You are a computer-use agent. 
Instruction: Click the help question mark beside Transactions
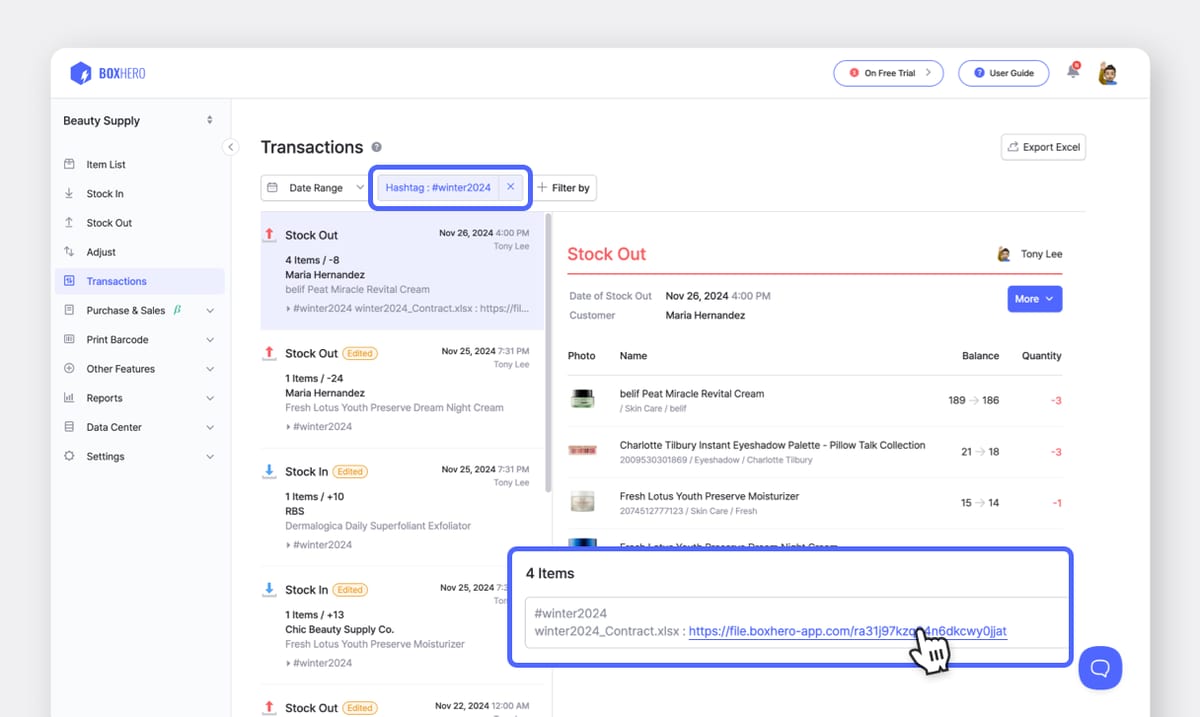point(377,147)
